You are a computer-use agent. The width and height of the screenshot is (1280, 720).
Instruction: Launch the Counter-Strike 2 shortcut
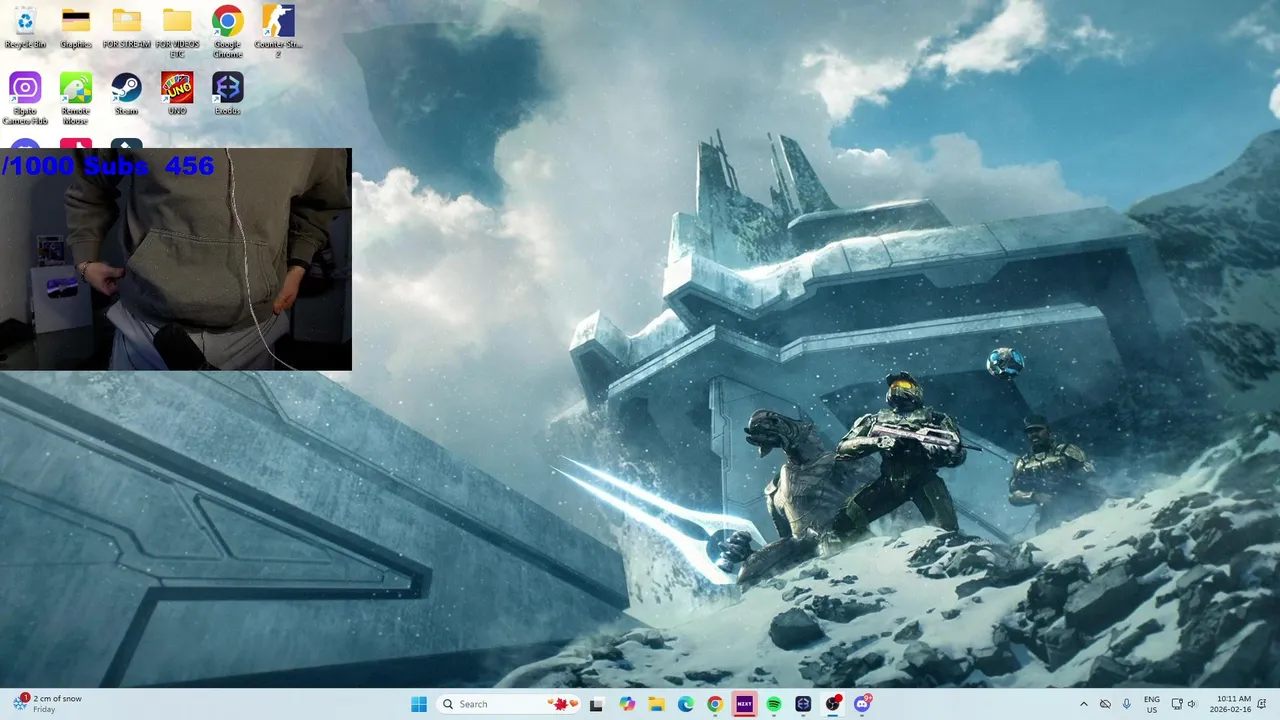278,32
